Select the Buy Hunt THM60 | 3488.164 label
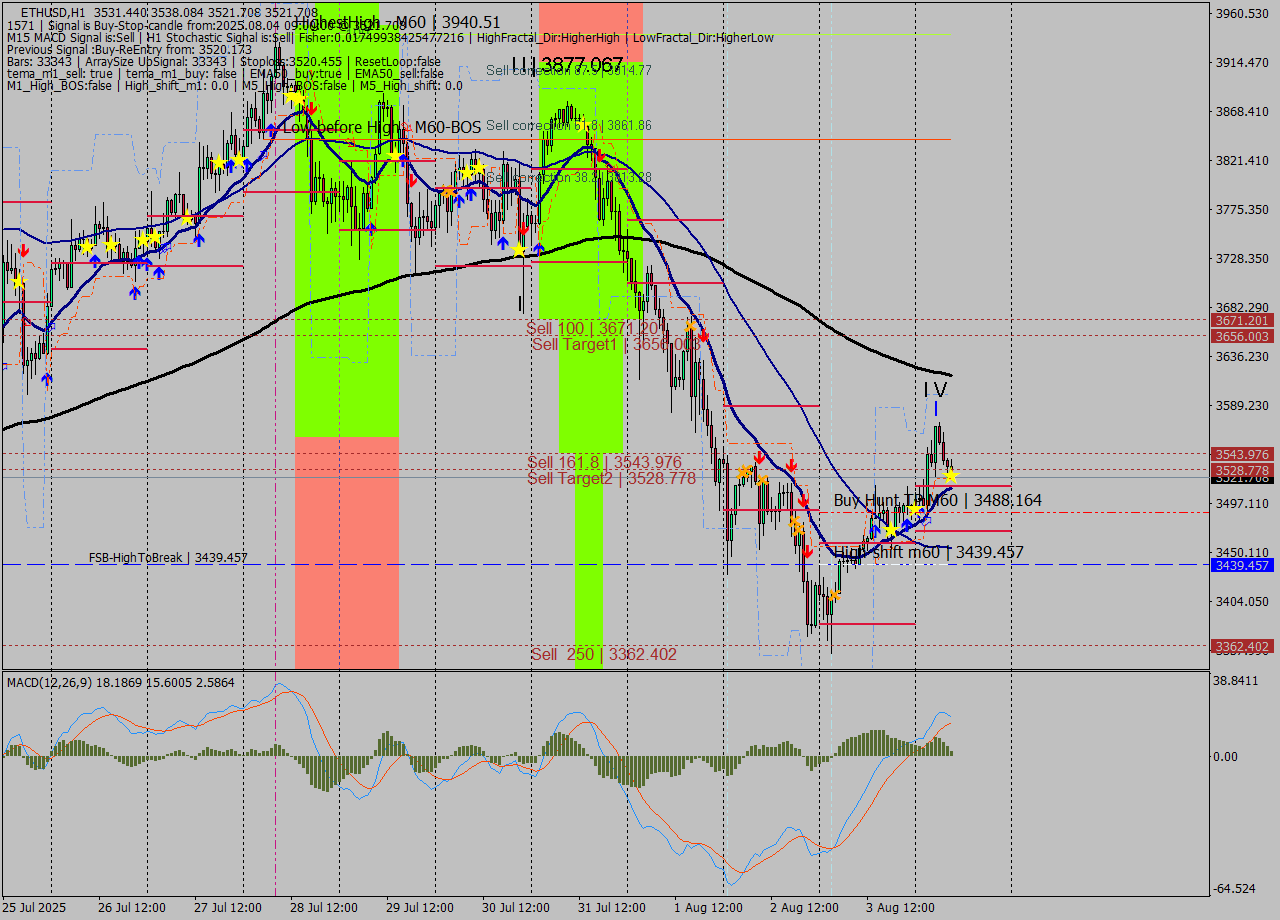Viewport: 1280px width, 920px height. coord(937,500)
